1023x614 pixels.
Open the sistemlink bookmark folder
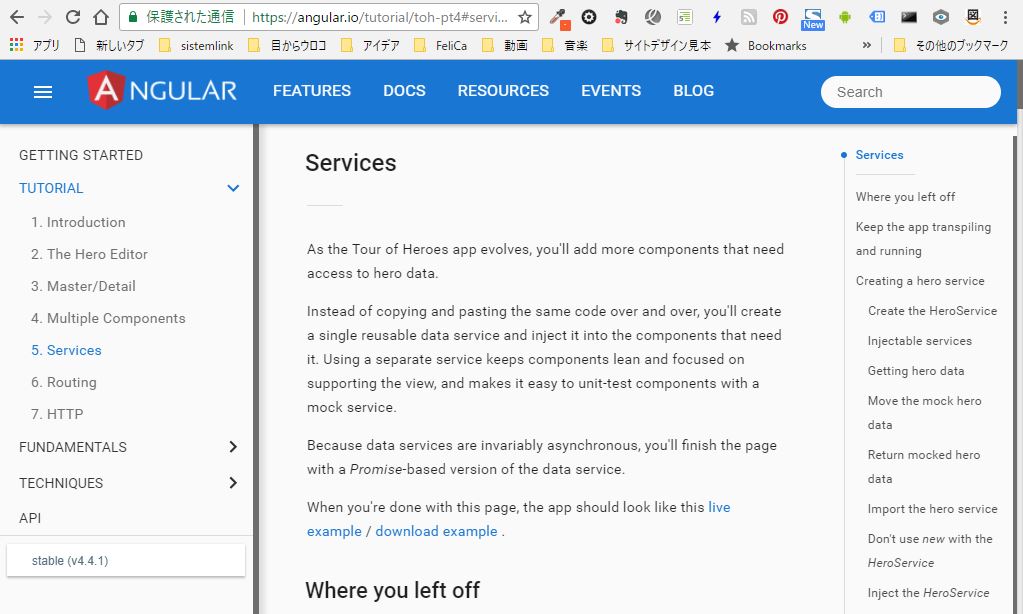point(196,45)
